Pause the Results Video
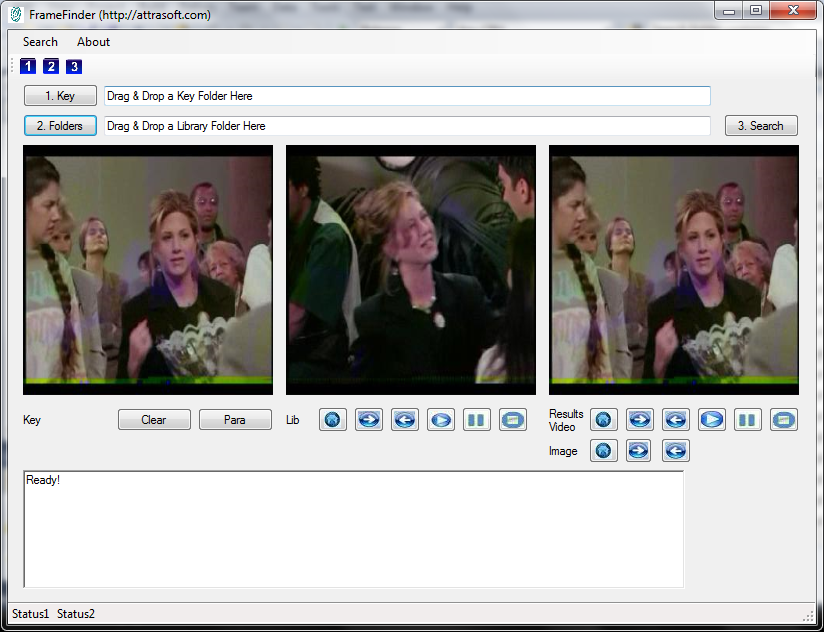 [x=748, y=420]
